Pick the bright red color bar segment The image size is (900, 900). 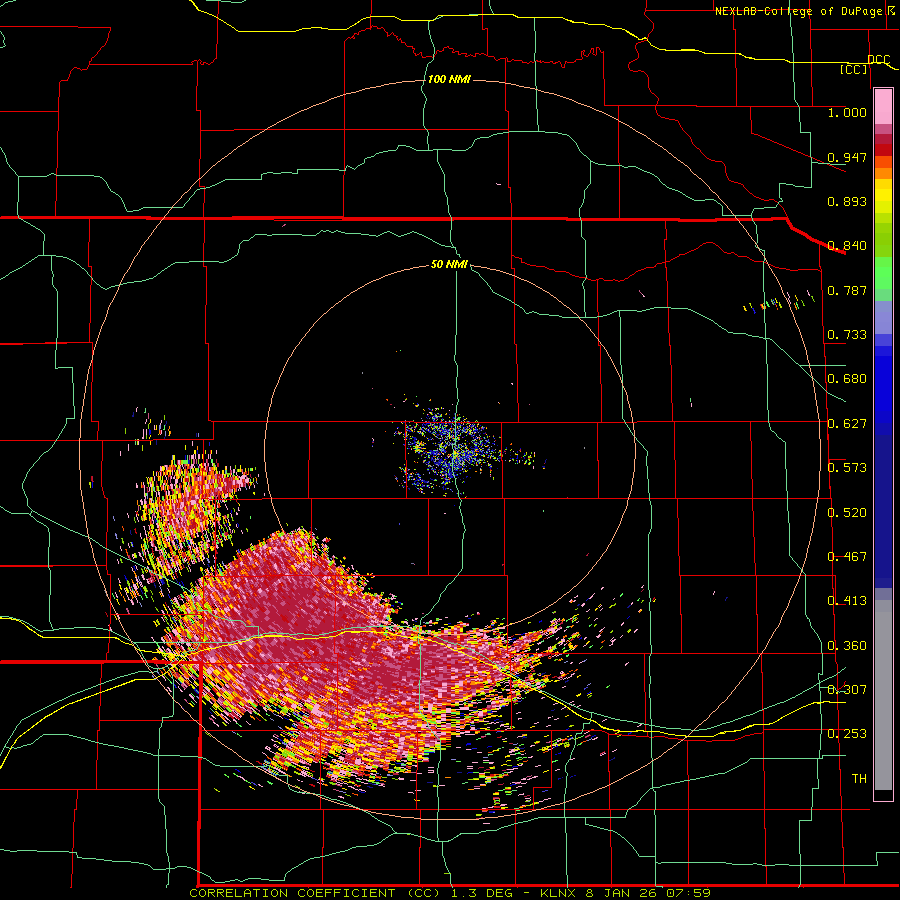pyautogui.click(x=883, y=150)
